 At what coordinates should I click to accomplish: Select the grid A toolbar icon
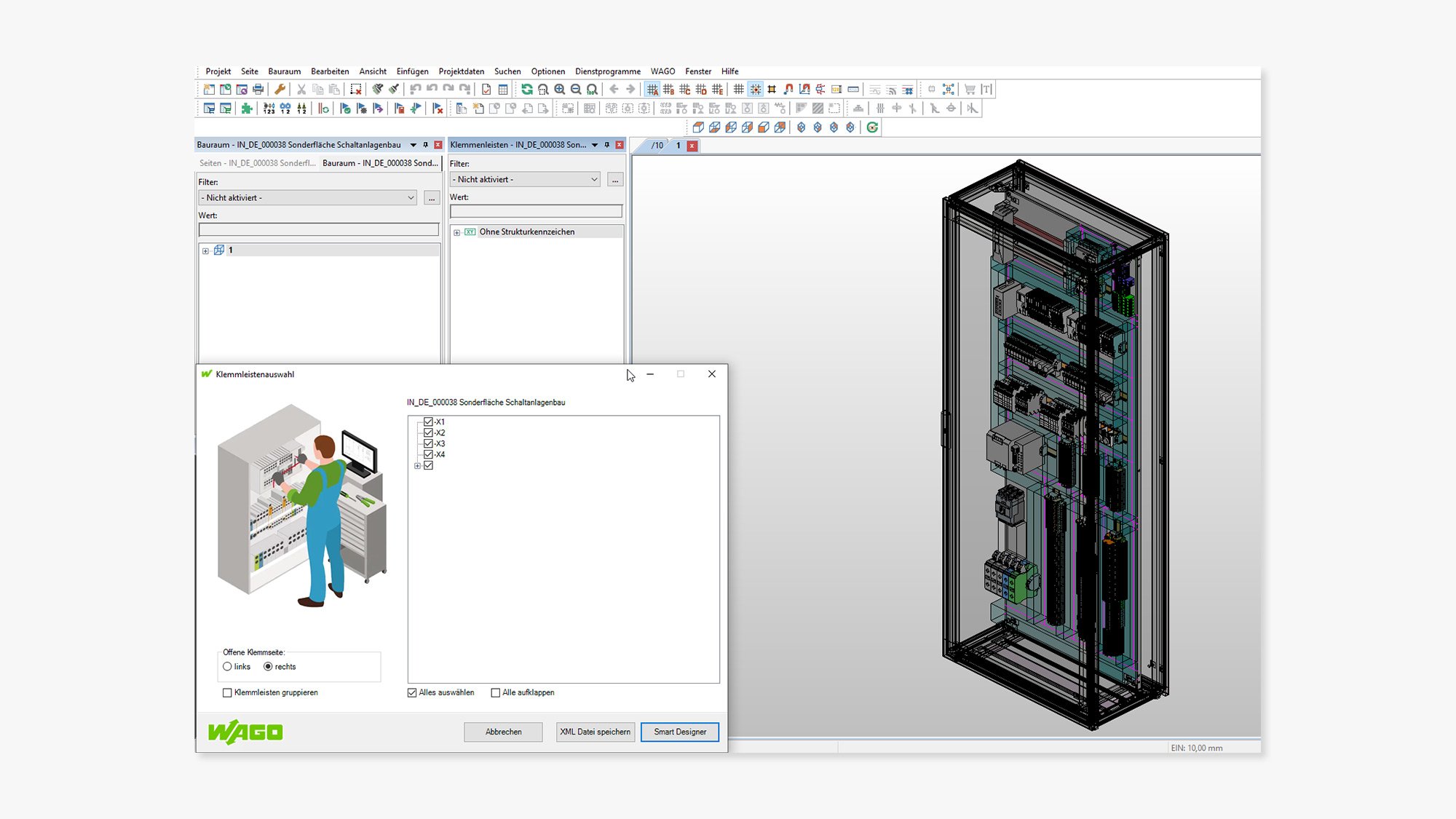coord(652,90)
